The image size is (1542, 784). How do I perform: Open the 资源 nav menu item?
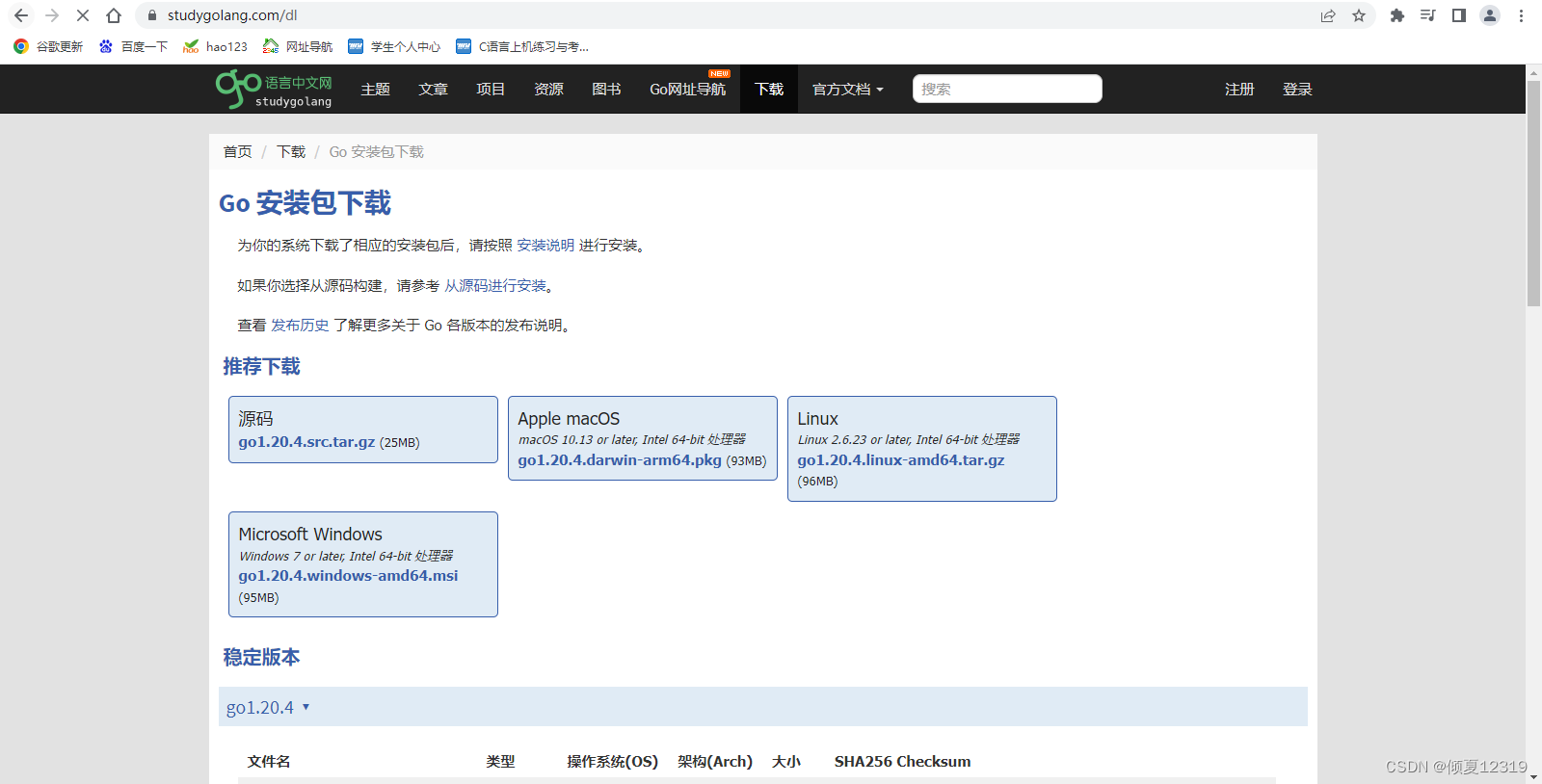[548, 90]
